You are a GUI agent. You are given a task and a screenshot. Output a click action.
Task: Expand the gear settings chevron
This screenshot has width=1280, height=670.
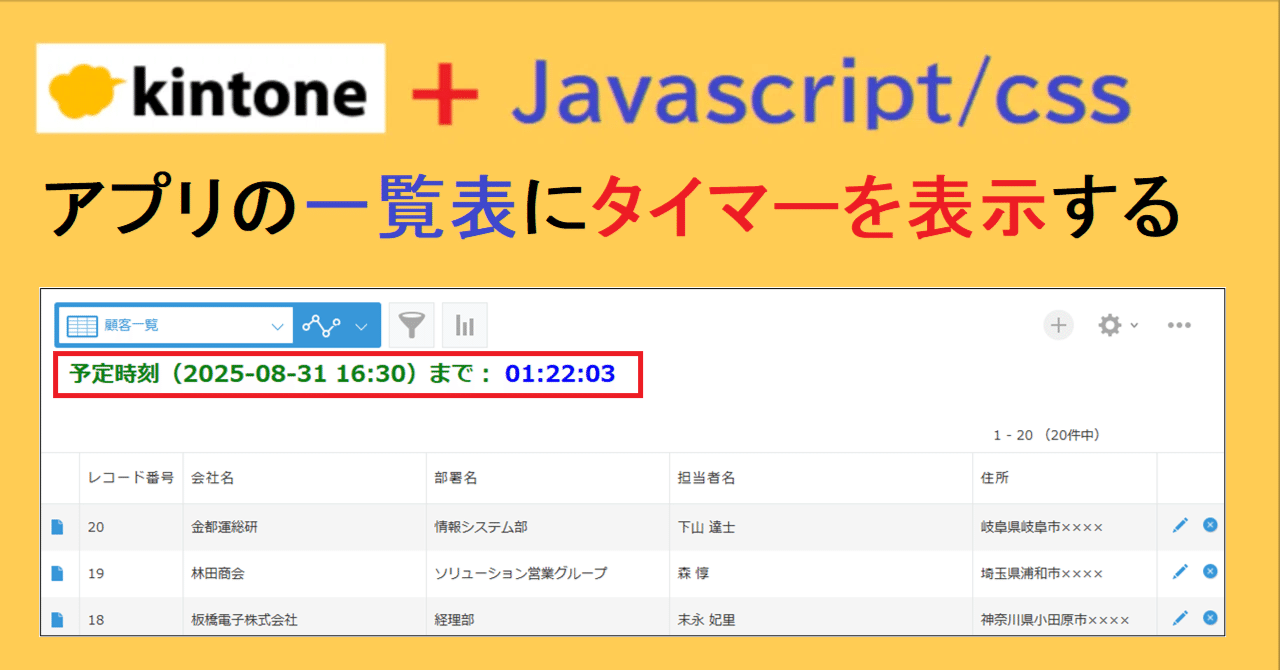1134,326
